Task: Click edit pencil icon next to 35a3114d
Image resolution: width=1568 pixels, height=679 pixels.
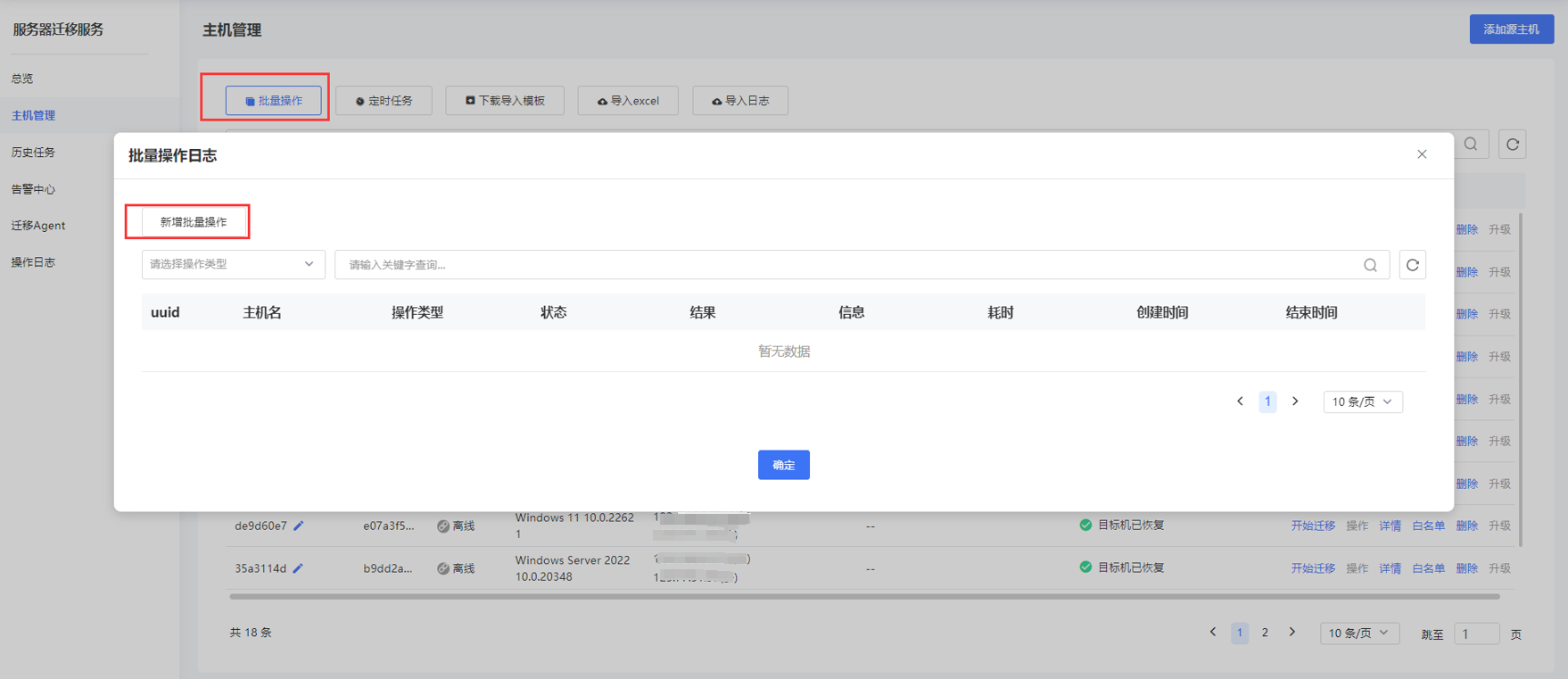Action: point(298,568)
